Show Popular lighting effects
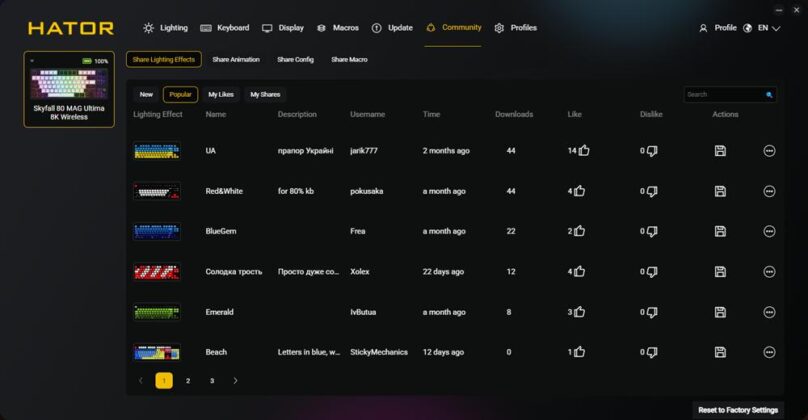The width and height of the screenshot is (808, 420). point(180,95)
